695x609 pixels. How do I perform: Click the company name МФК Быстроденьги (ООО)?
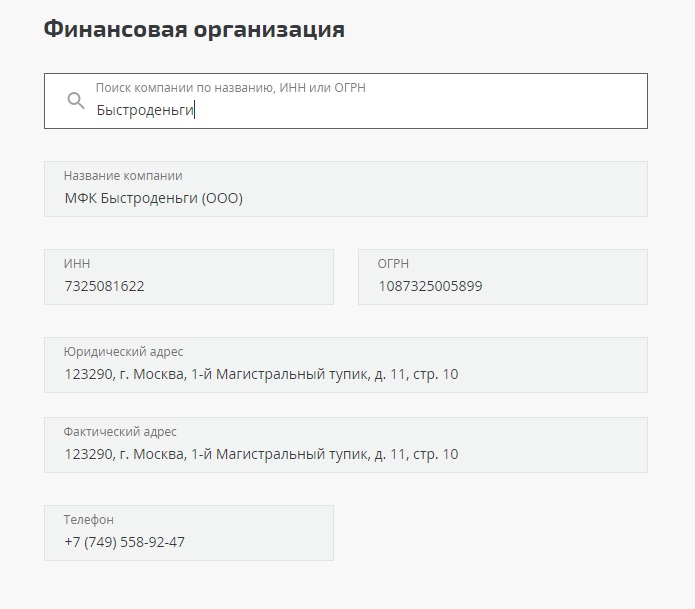tap(153, 198)
